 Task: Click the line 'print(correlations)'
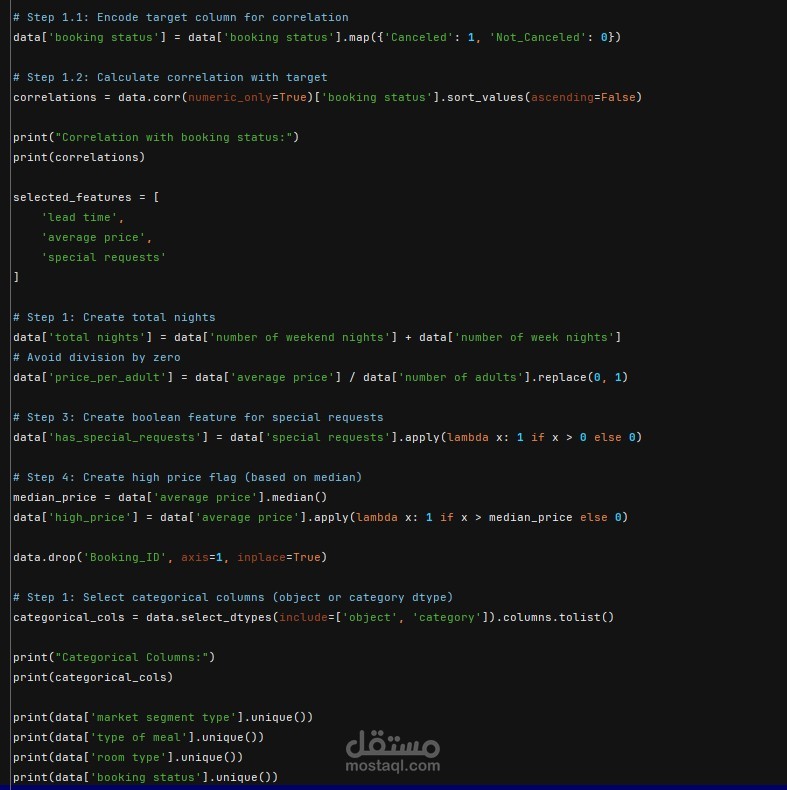(79, 157)
